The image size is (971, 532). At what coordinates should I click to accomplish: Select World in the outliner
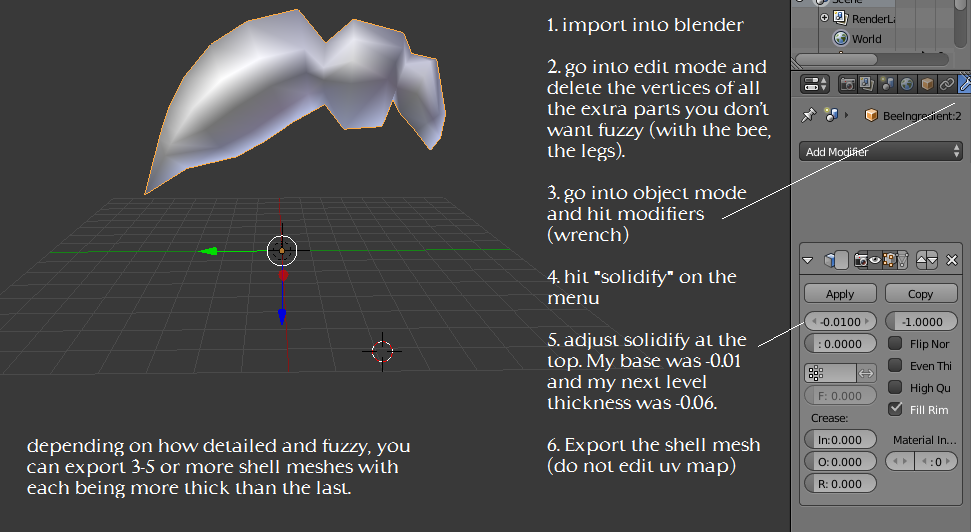tap(866, 39)
